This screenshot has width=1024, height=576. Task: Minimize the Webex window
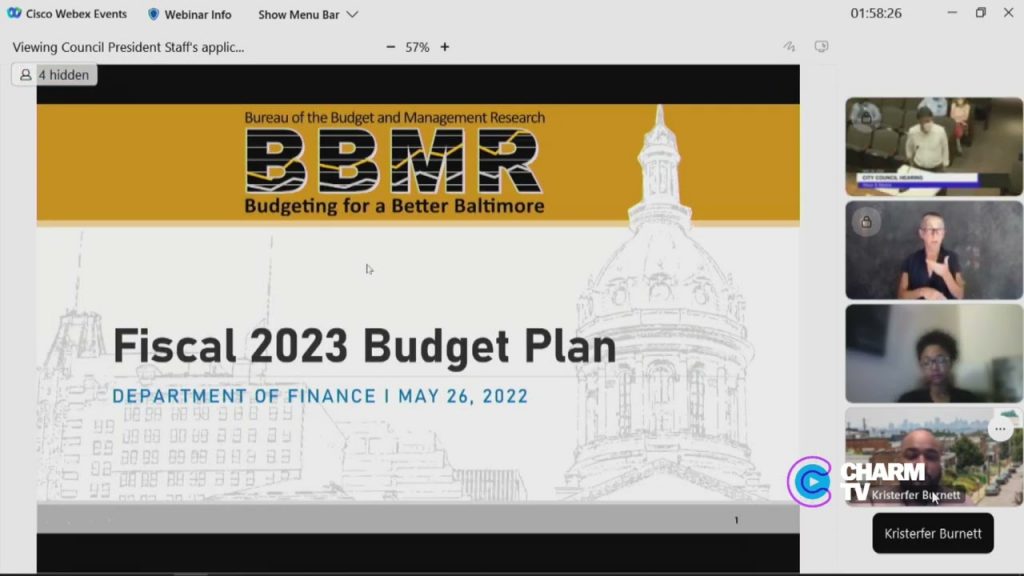(x=952, y=12)
